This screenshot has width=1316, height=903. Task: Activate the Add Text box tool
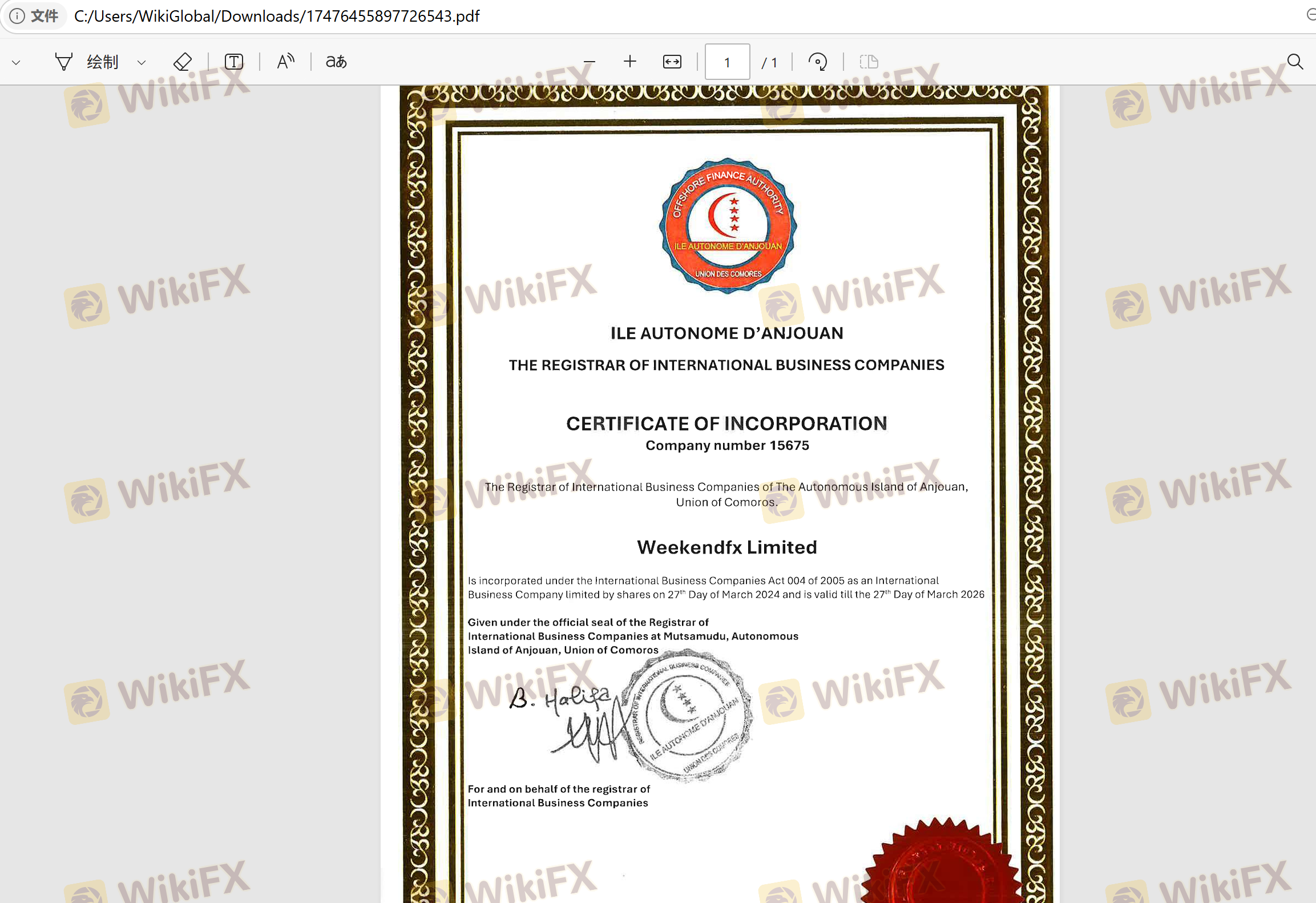234,62
